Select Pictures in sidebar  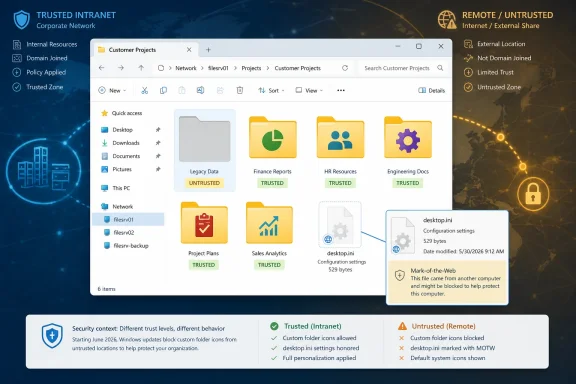tap(122, 169)
